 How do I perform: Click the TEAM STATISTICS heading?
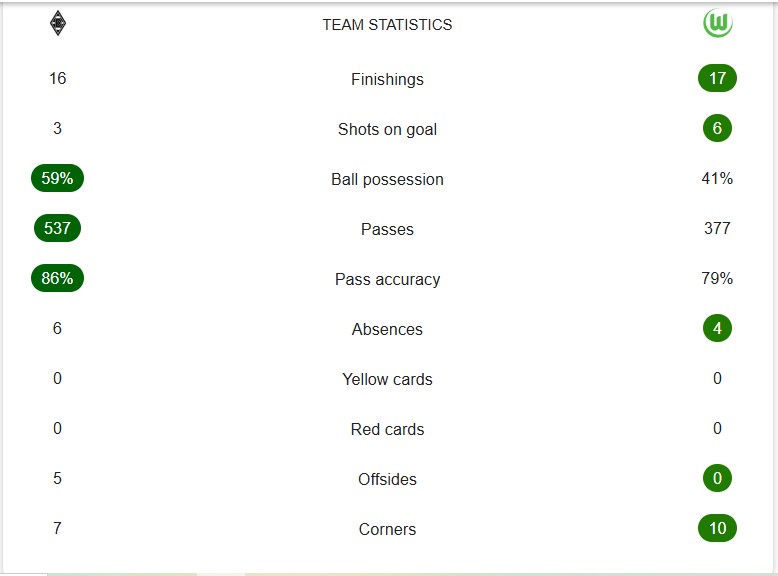point(388,25)
